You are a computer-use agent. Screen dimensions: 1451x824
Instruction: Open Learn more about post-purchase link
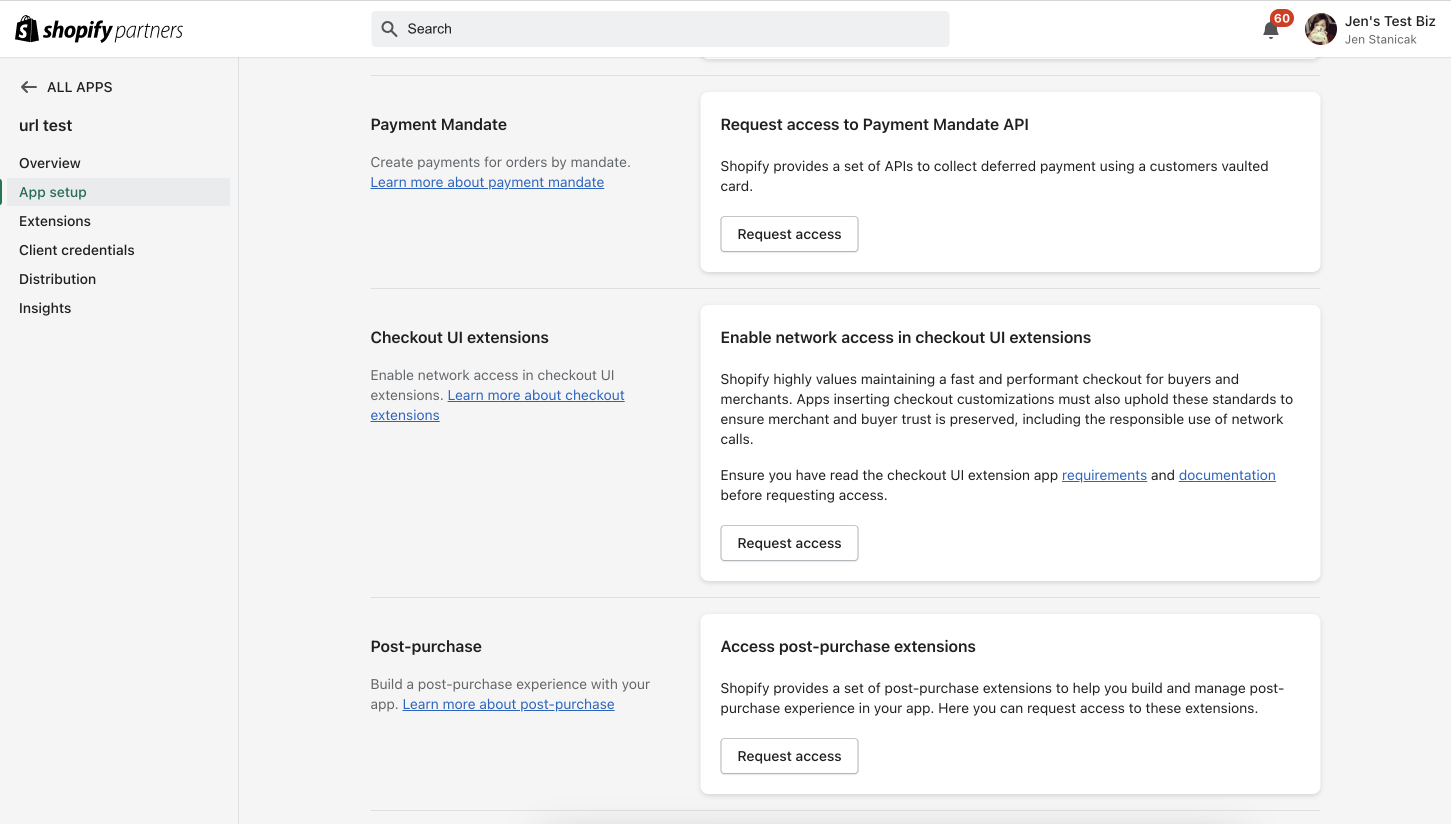click(x=508, y=704)
